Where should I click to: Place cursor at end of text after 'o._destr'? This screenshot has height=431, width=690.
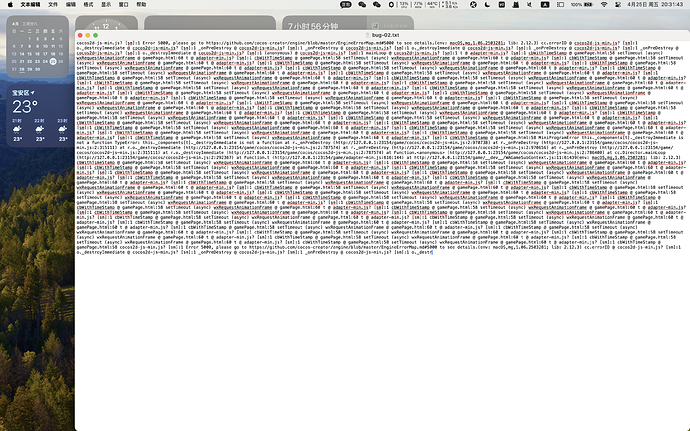click(x=433, y=252)
